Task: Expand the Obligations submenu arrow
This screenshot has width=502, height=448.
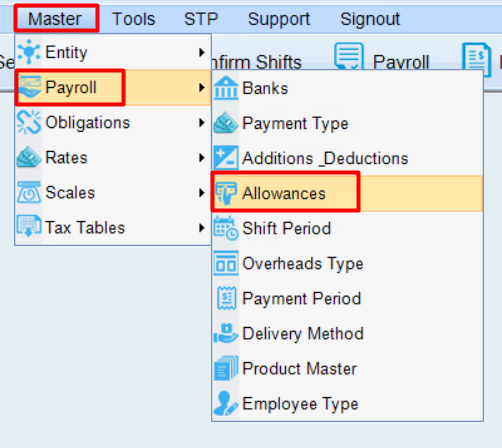Action: click(x=201, y=123)
